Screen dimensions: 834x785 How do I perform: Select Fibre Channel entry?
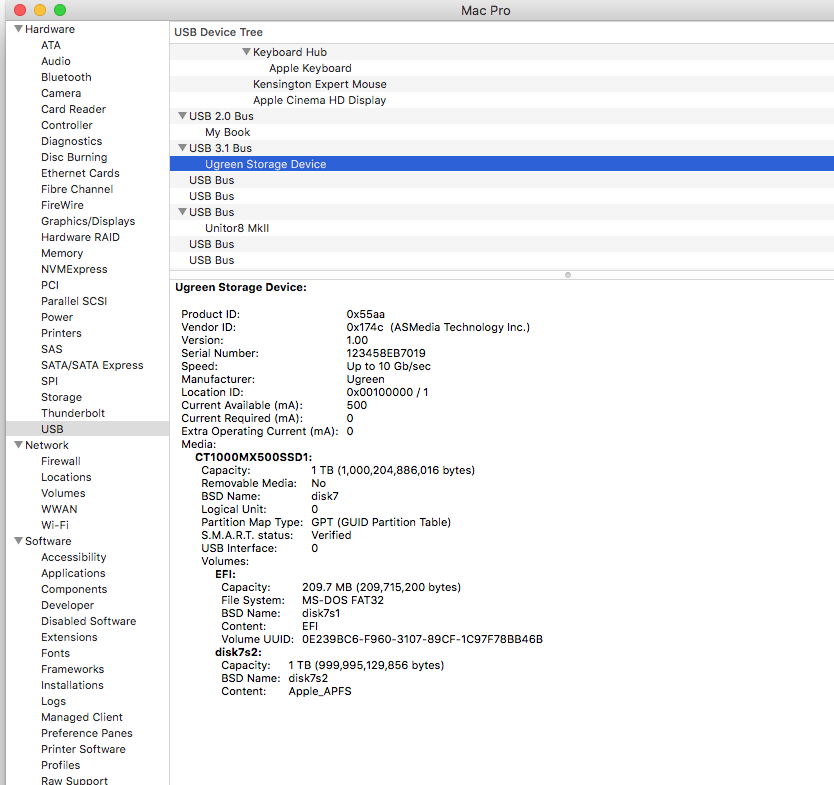(x=77, y=189)
